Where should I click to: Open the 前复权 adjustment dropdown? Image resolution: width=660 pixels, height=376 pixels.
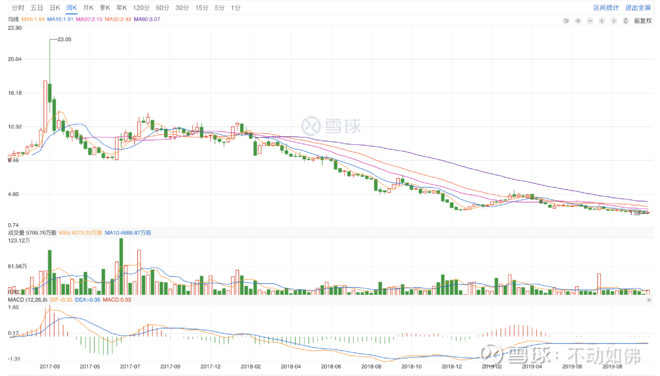coord(643,21)
